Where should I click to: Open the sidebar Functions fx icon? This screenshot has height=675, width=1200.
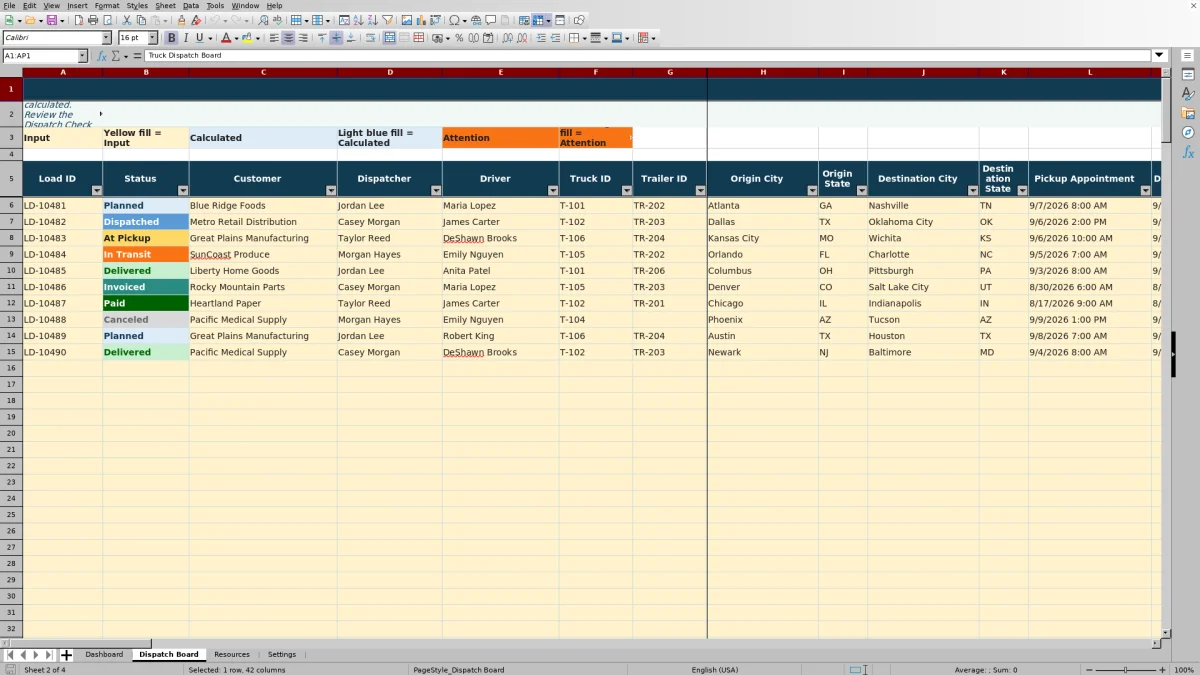click(1188, 152)
